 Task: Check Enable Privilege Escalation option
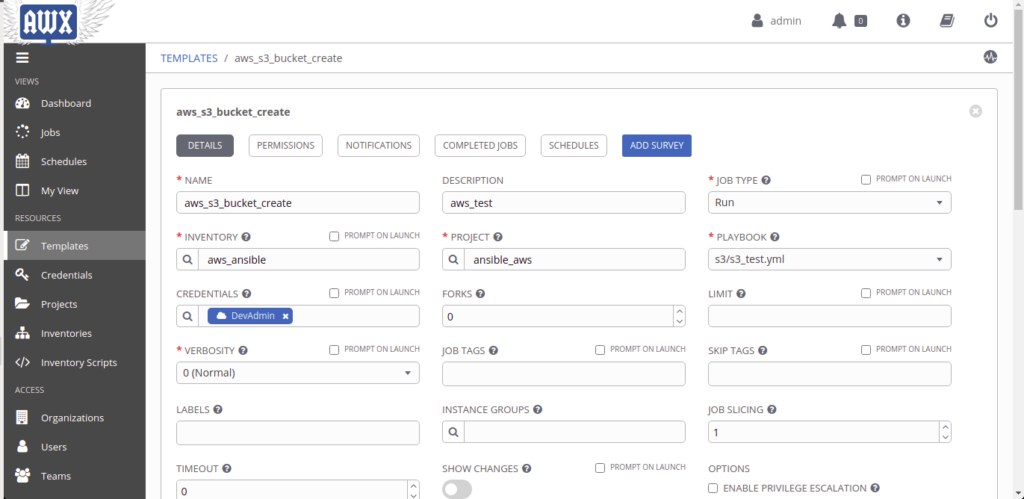click(713, 488)
